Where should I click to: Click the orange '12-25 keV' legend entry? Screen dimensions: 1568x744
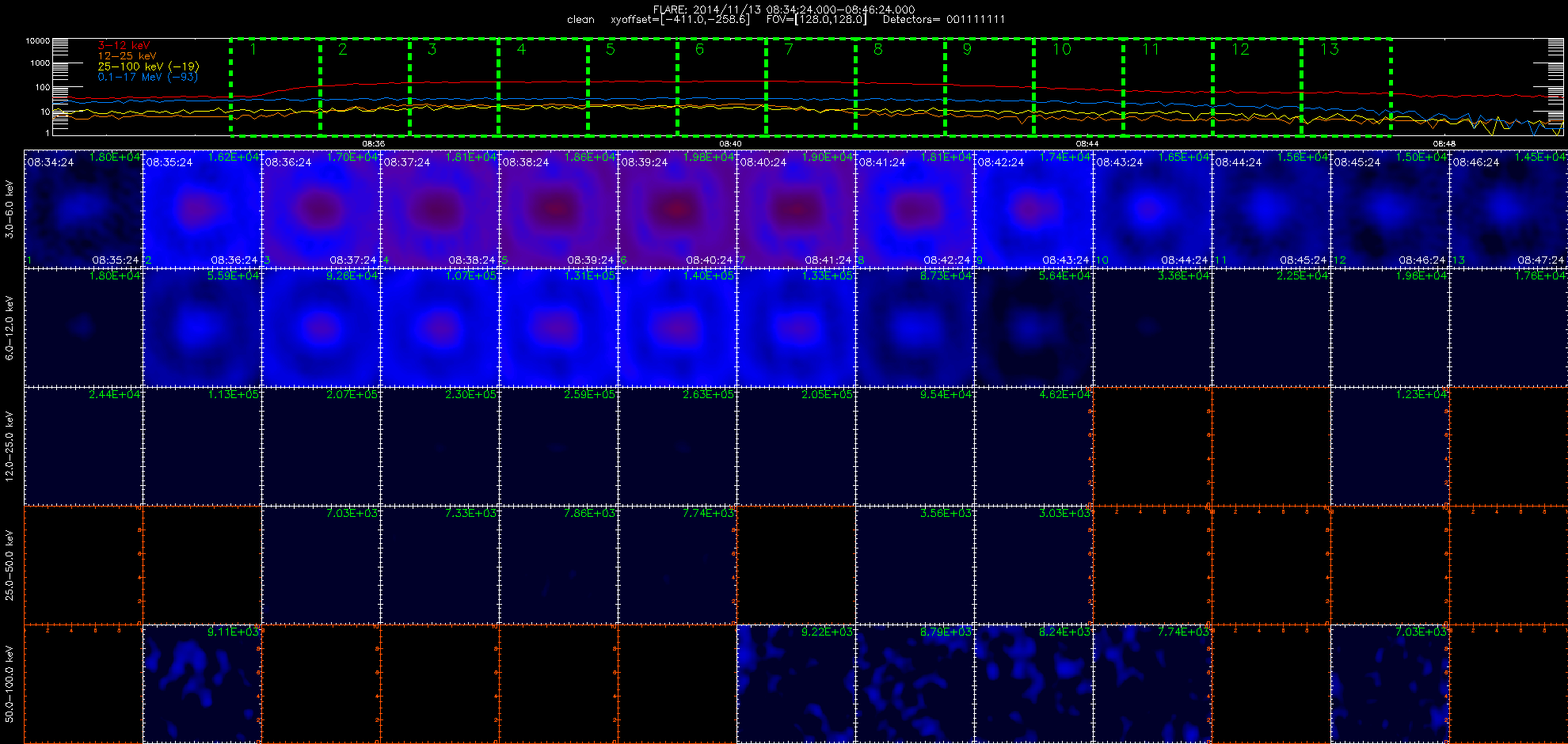(x=127, y=56)
